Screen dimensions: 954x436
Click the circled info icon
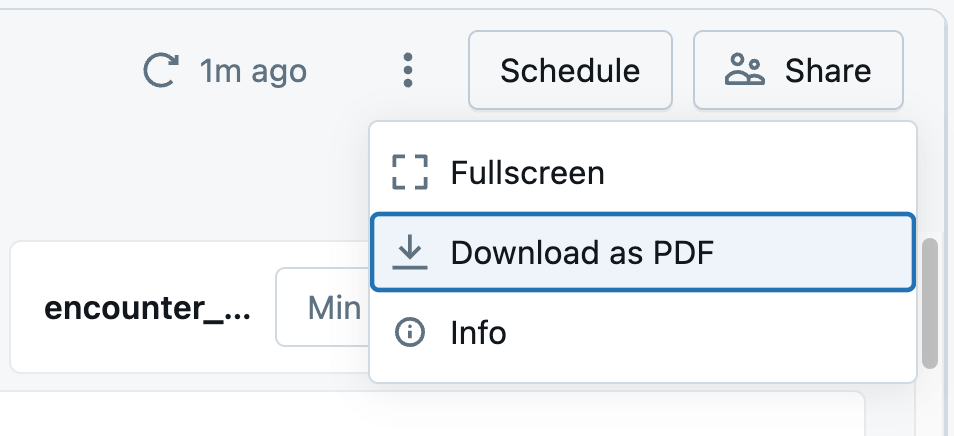(409, 332)
